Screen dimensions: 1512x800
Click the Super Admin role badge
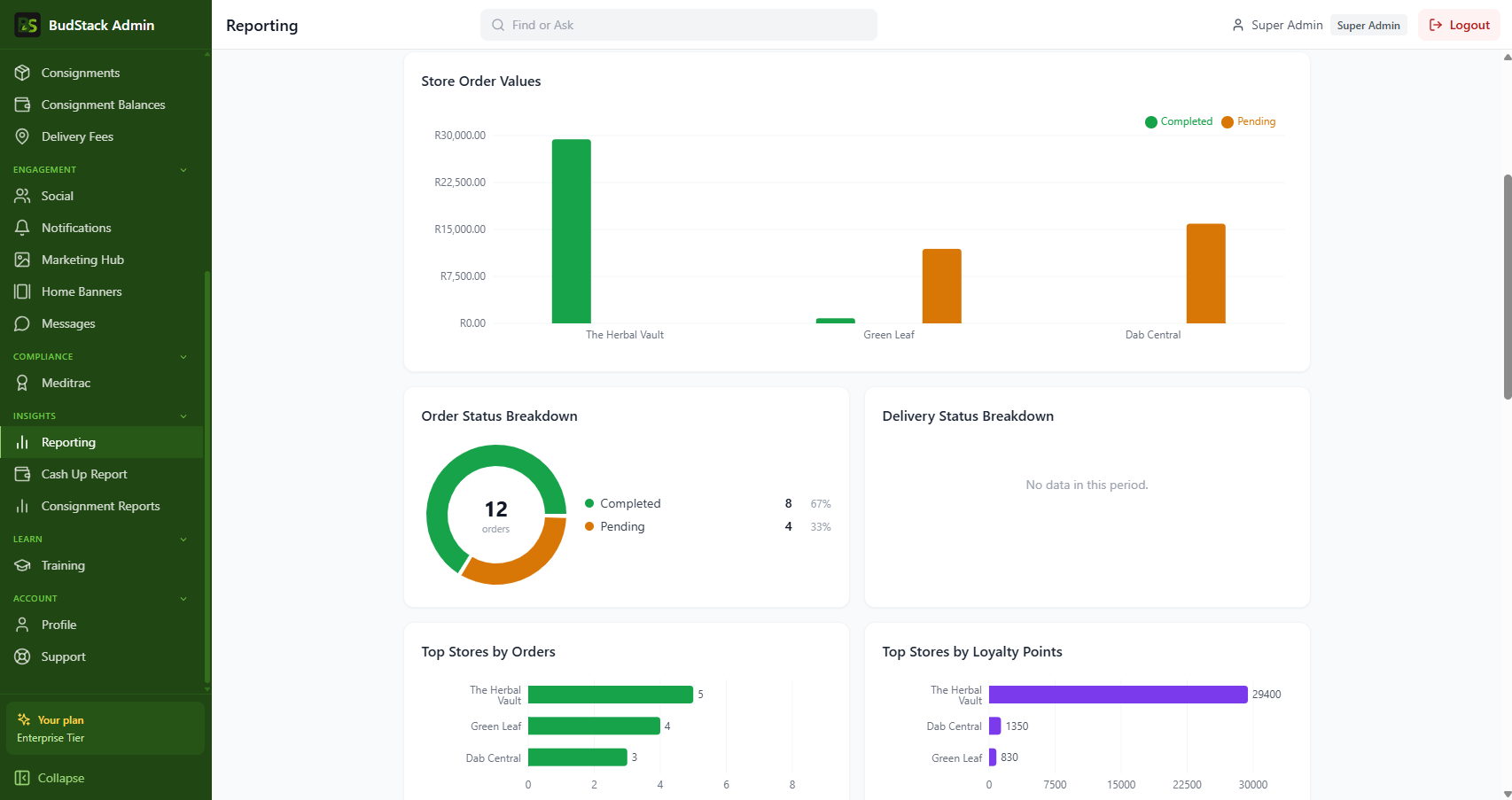[1368, 25]
